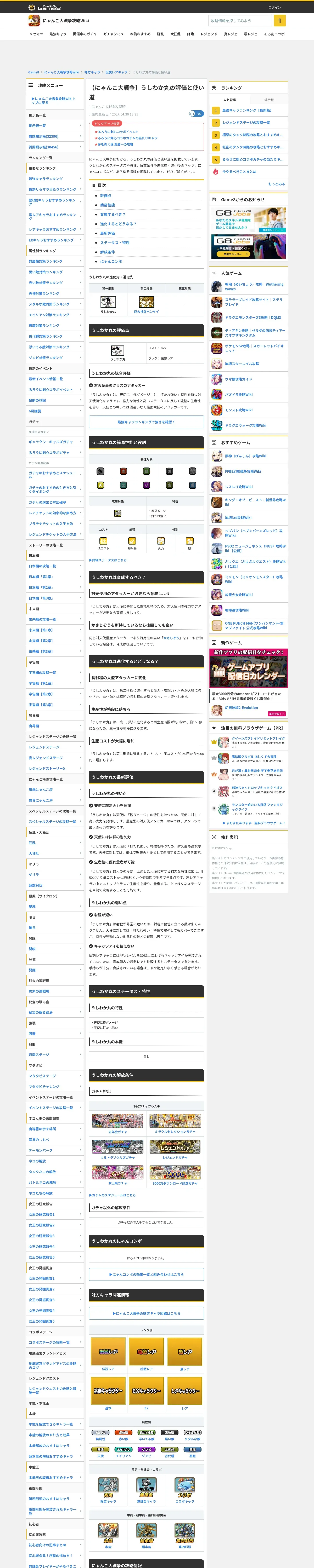Open the ガチャシミュ navigation menu item
Image resolution: width=314 pixels, height=1568 pixels.
pyautogui.click(x=113, y=34)
